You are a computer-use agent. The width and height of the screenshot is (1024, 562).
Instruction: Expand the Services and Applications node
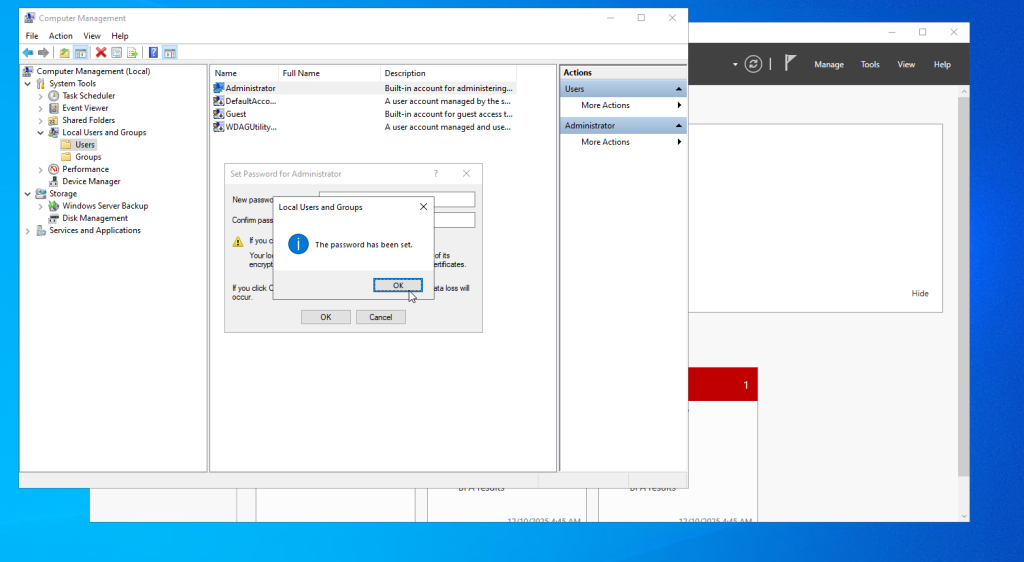point(27,230)
